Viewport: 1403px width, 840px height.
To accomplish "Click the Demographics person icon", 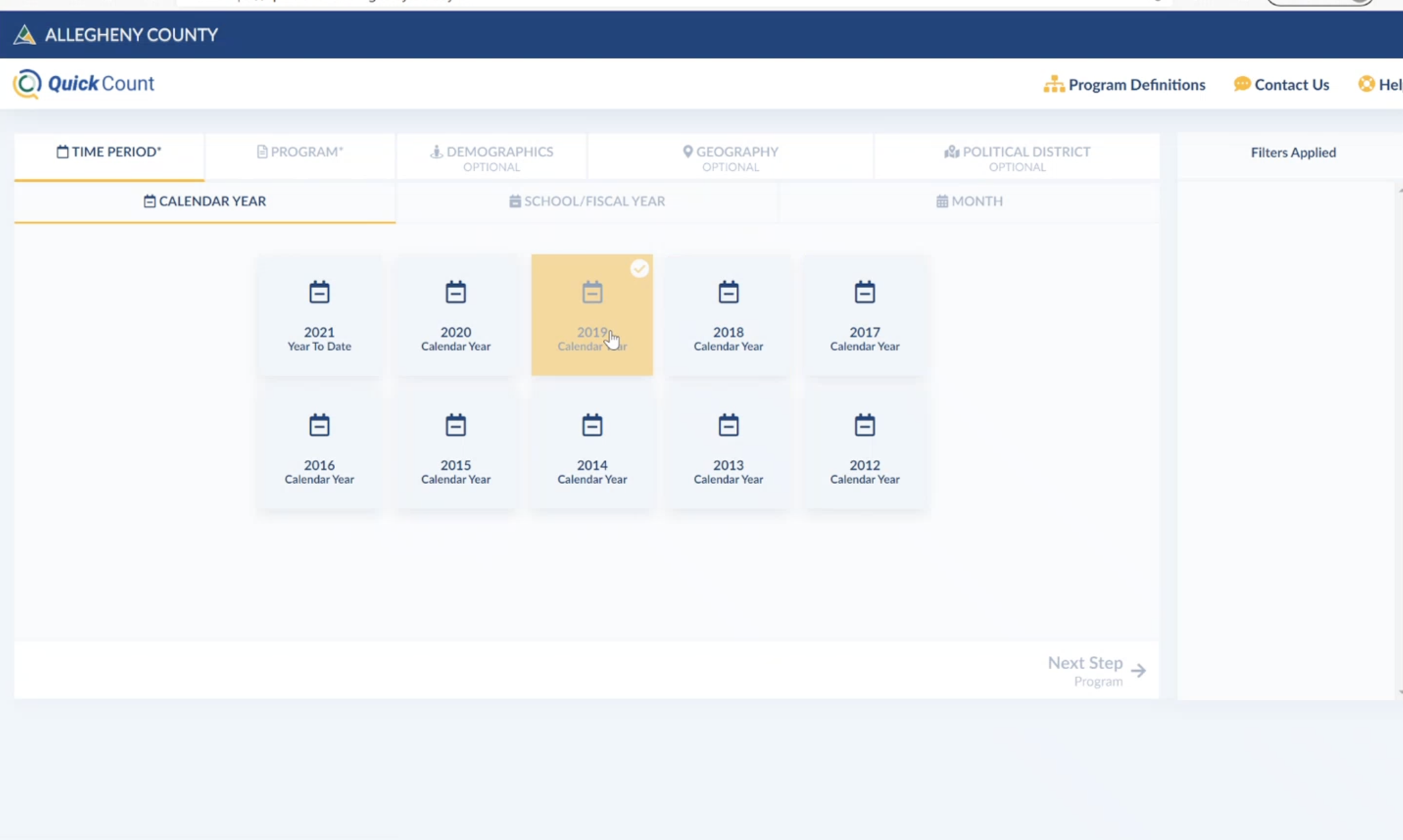I will [x=436, y=152].
